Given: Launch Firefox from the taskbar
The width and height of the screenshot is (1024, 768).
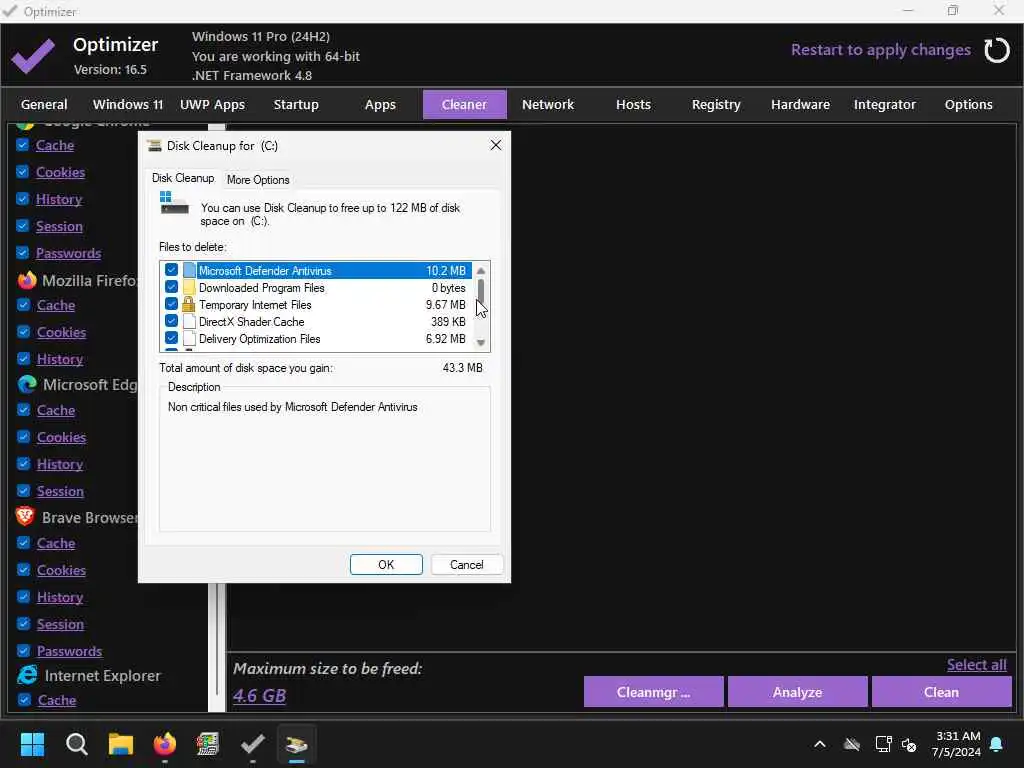Looking at the screenshot, I should click(165, 744).
